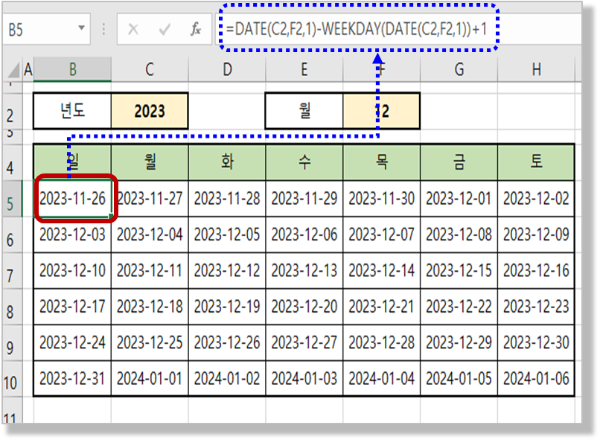Click the cell 2024-01-01
Screen dimensions: 600x441
coord(150,379)
